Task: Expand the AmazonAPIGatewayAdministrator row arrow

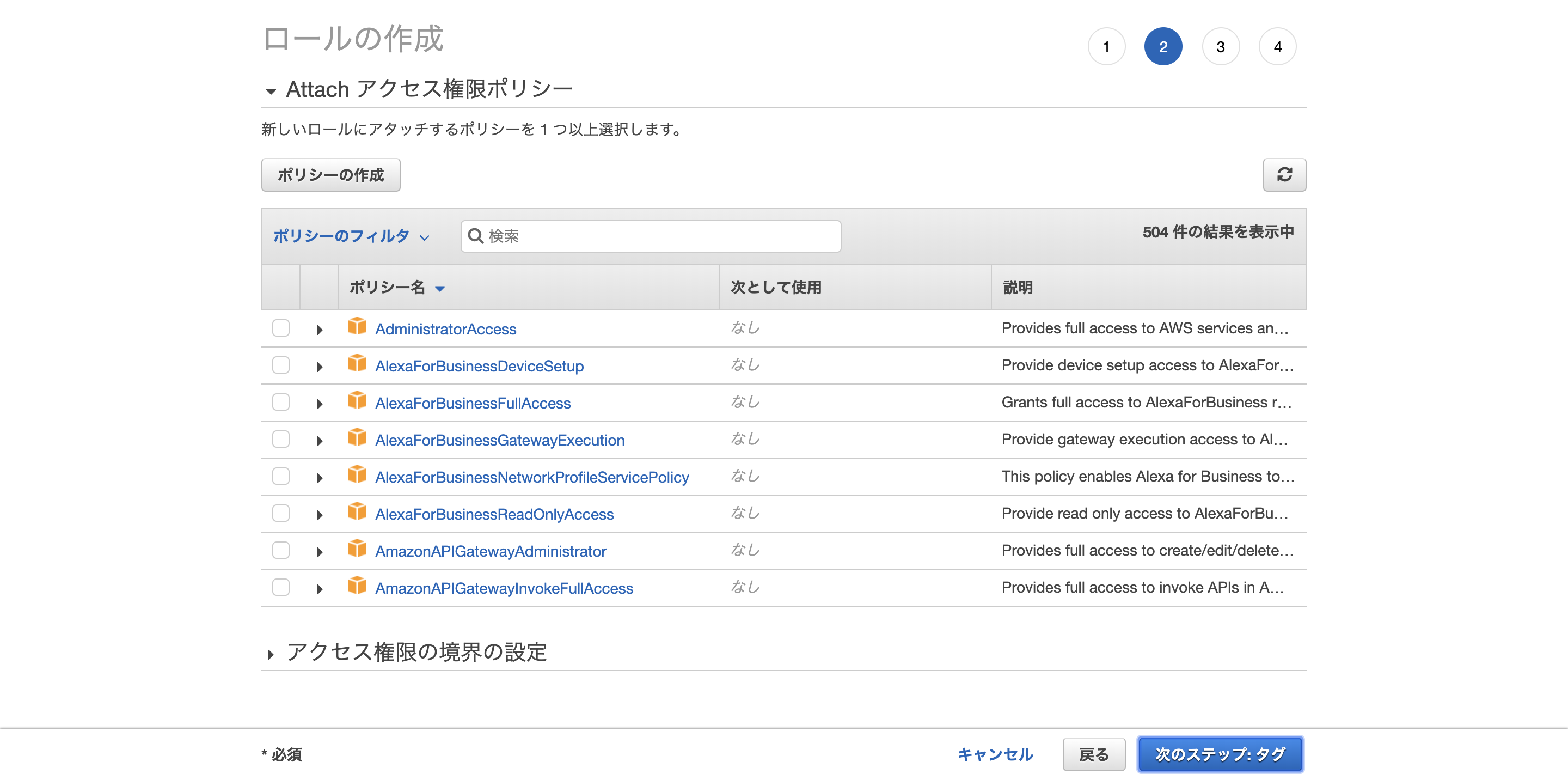Action: [319, 553]
